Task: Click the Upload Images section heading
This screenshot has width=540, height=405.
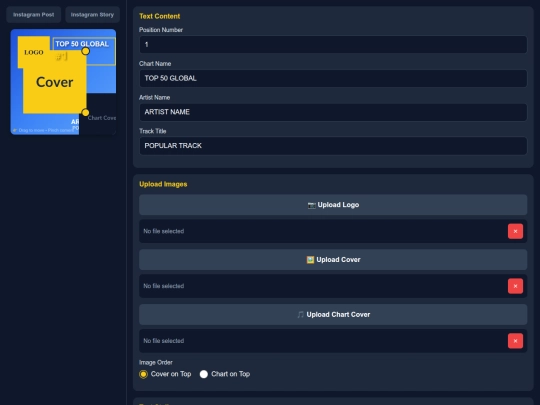Action: (163, 184)
